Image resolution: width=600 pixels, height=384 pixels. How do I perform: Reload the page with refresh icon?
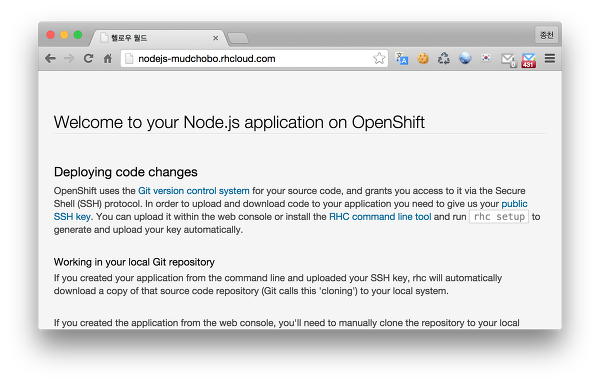(x=88, y=59)
